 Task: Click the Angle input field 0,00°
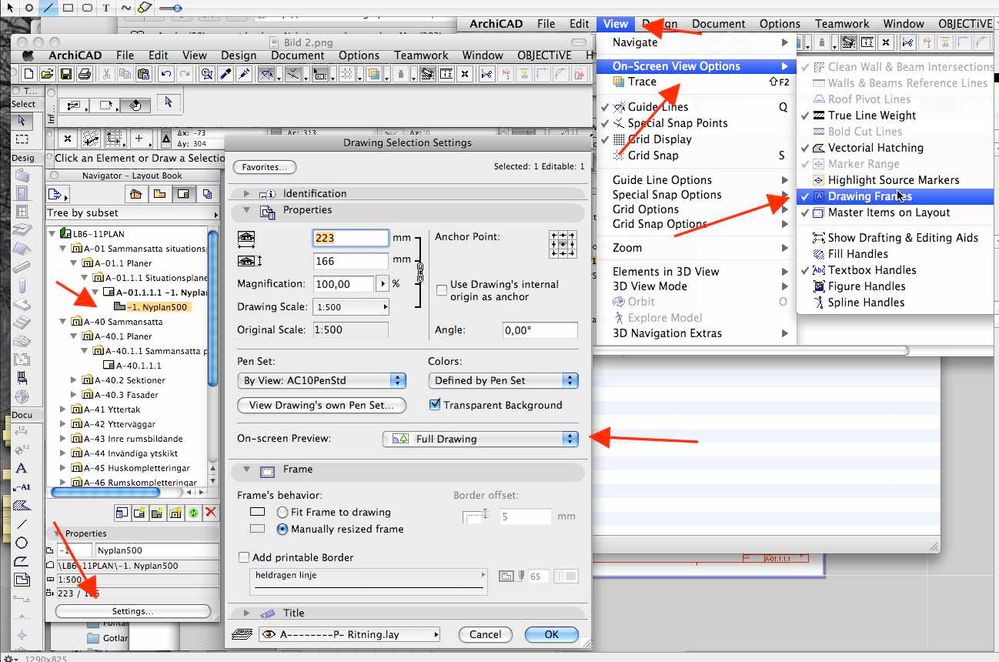coord(540,330)
